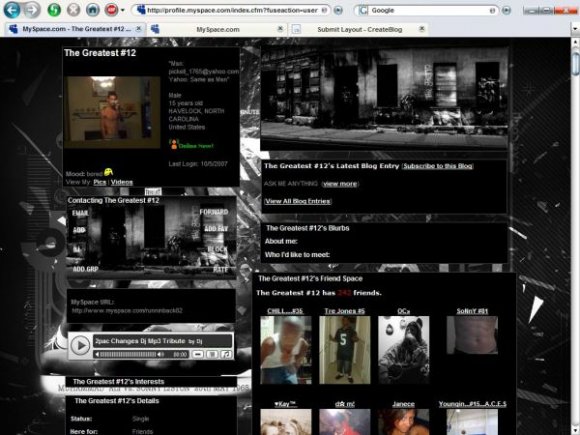Click the search go button beside Google box
Image resolution: width=580 pixels, height=435 pixels.
[506, 10]
